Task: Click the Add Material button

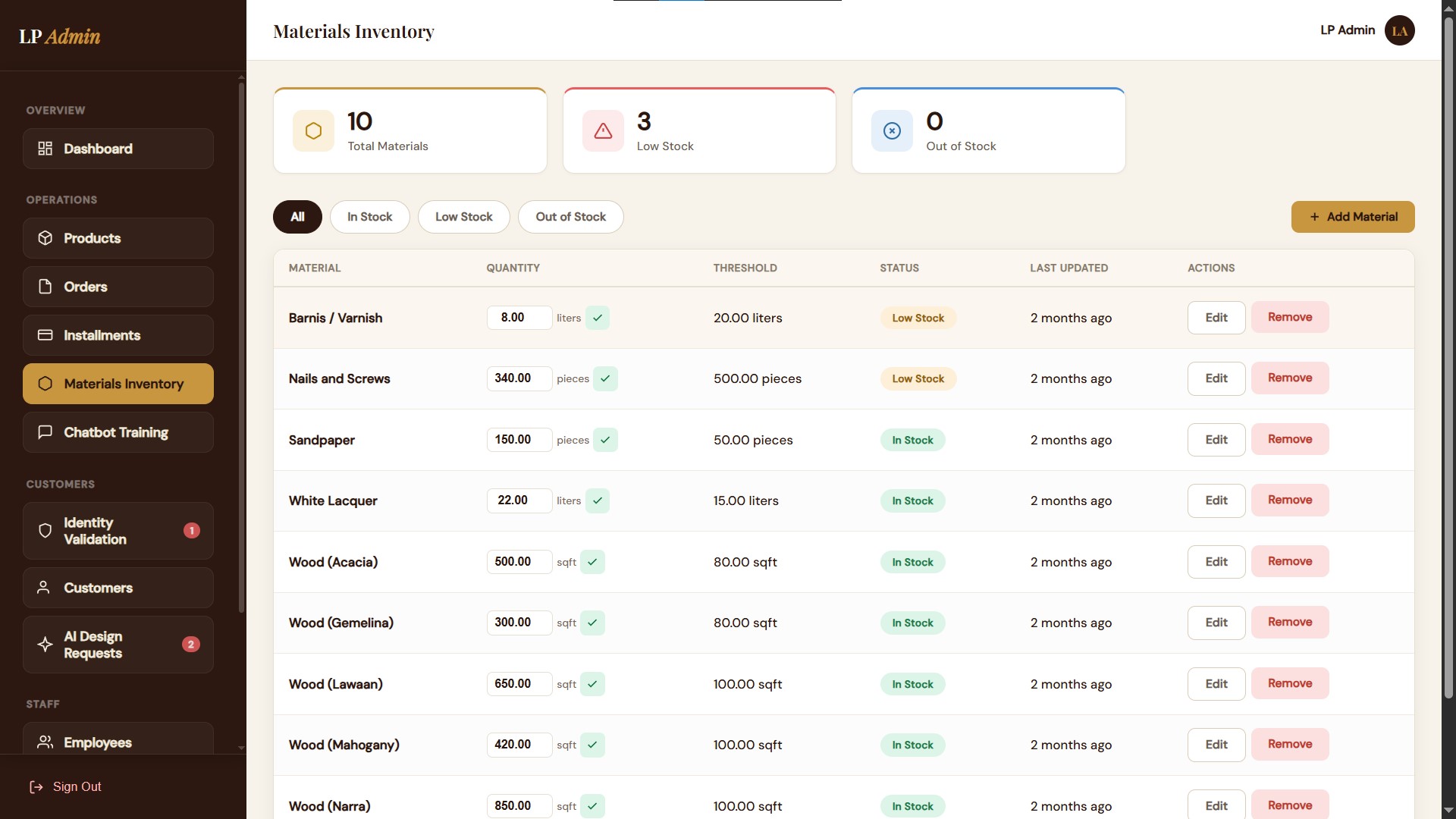Action: point(1353,217)
